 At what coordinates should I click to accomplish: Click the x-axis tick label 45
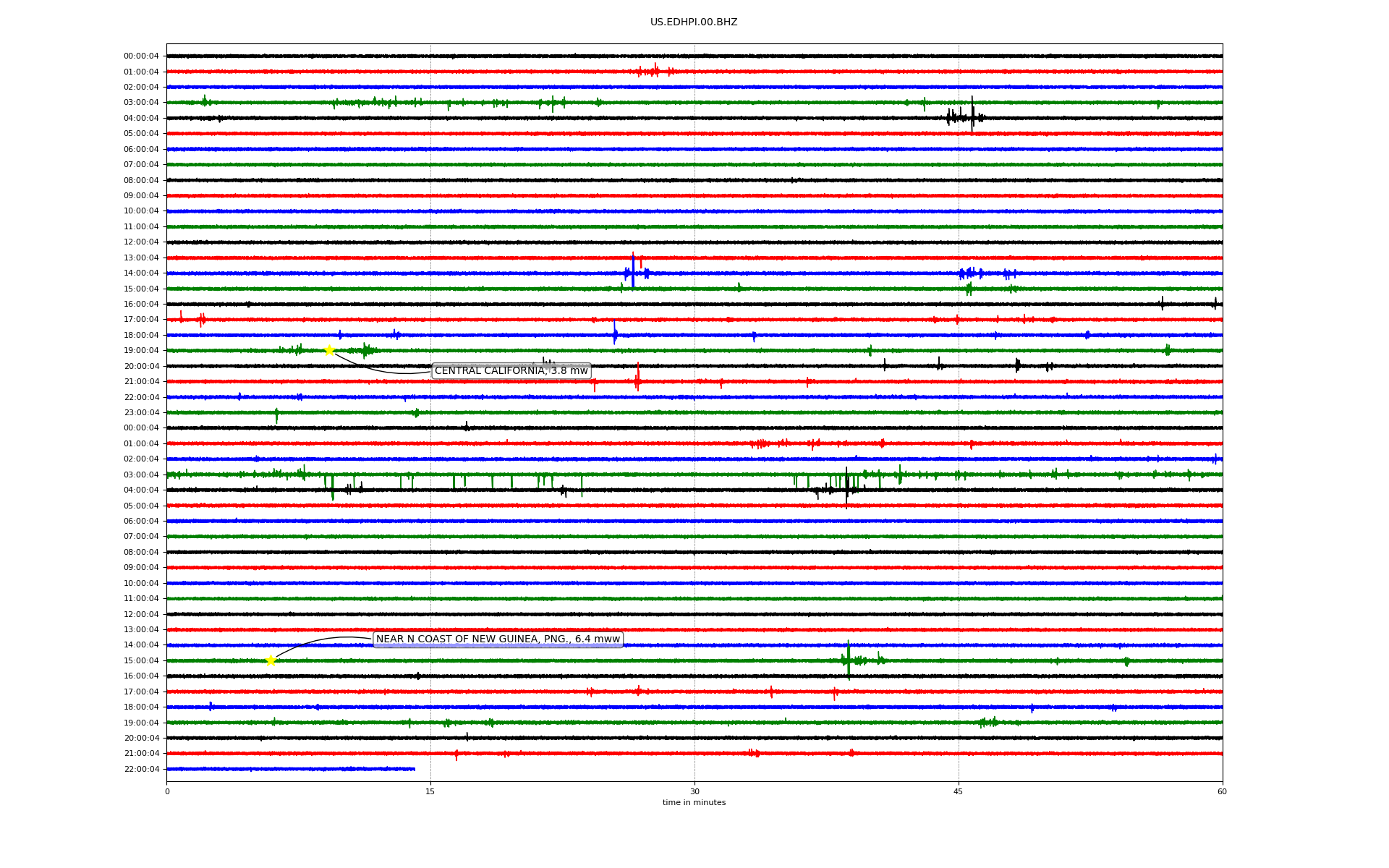click(959, 792)
